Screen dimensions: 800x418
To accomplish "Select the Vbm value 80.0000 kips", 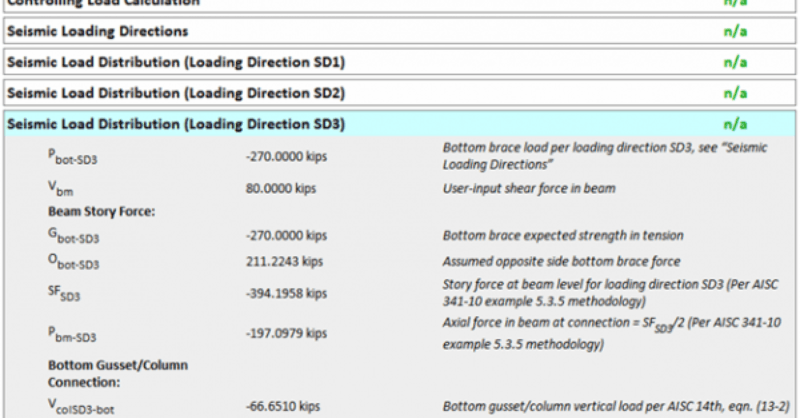I will point(284,187).
